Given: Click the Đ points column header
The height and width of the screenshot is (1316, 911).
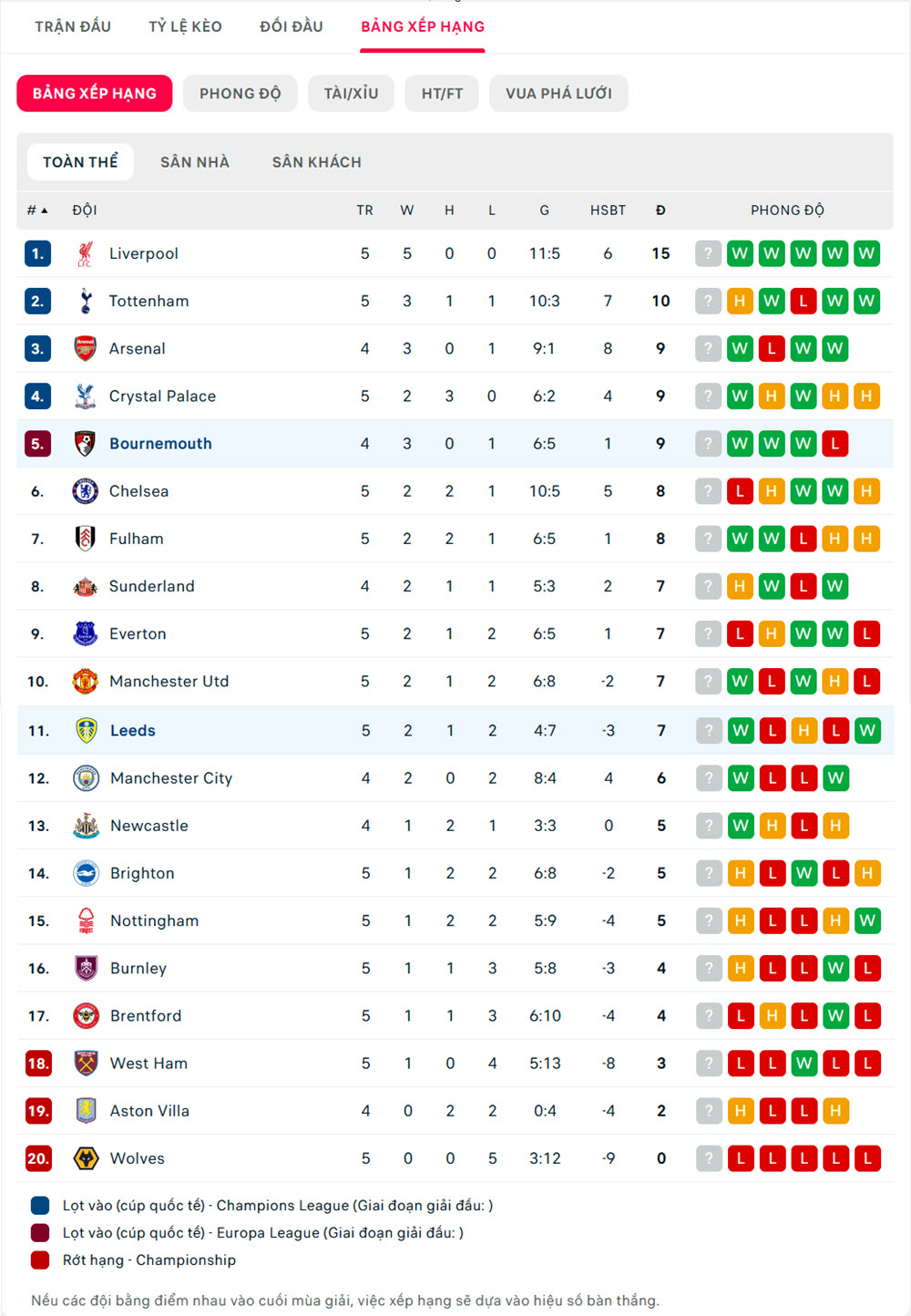Looking at the screenshot, I should [x=660, y=211].
